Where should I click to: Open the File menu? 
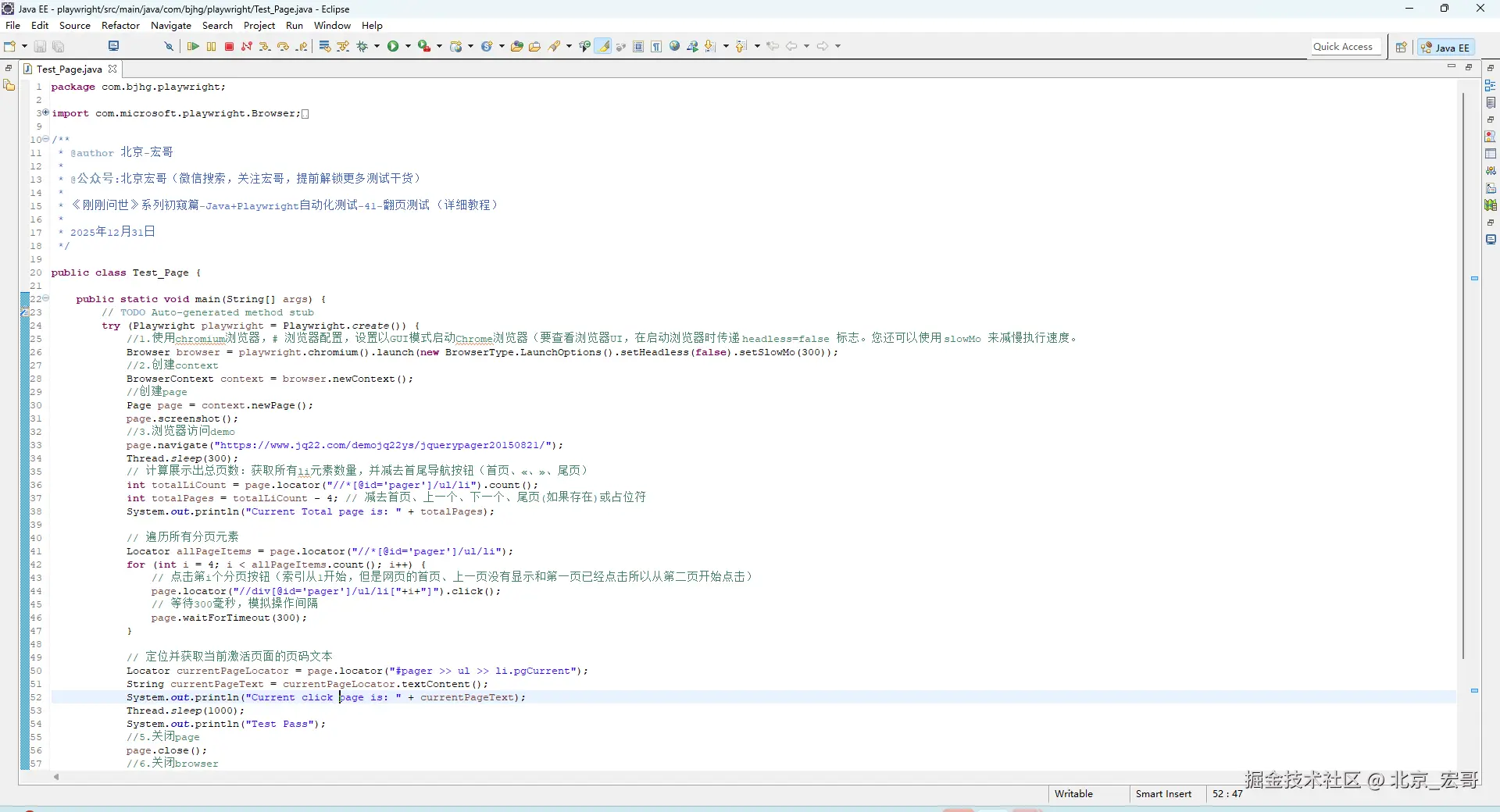12,26
